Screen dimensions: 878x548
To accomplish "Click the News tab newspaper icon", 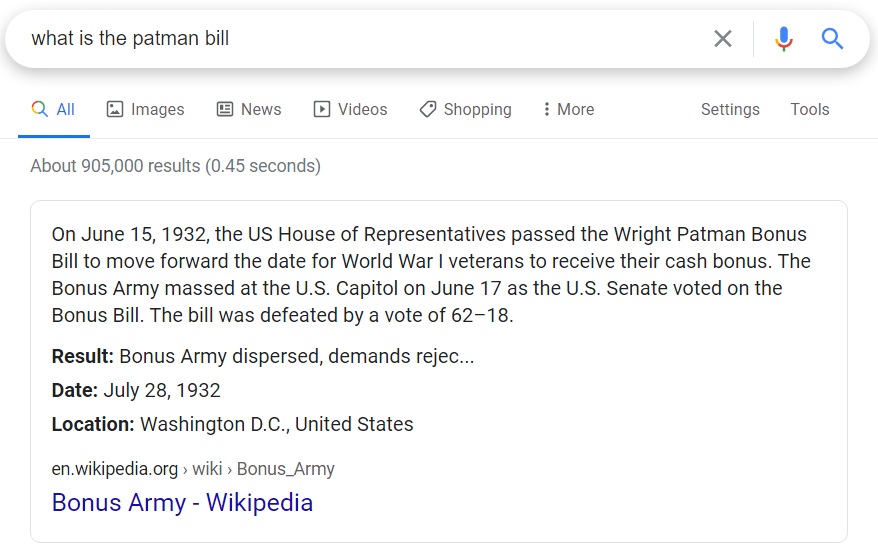I will 225,109.
